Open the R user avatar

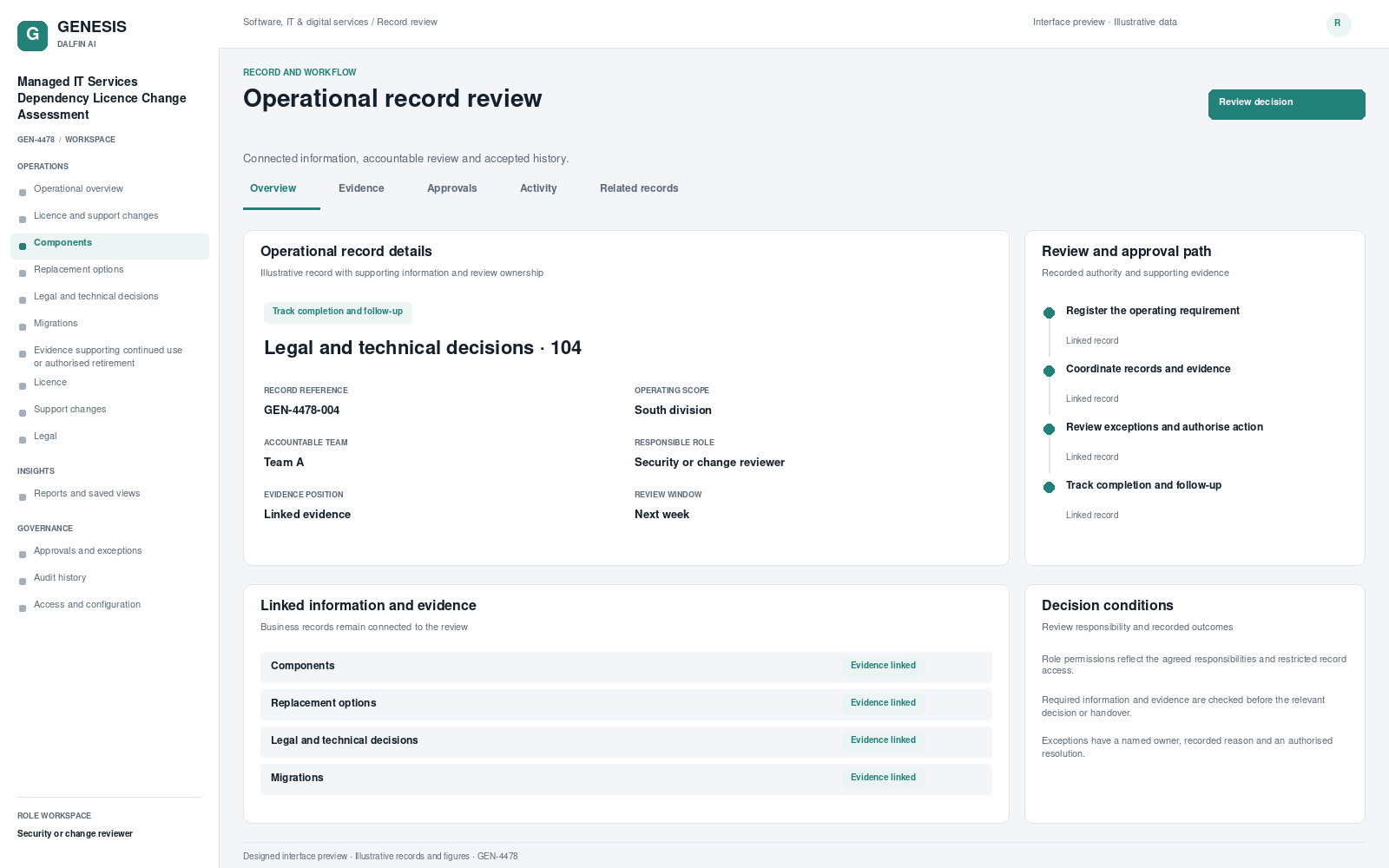tap(1338, 23)
